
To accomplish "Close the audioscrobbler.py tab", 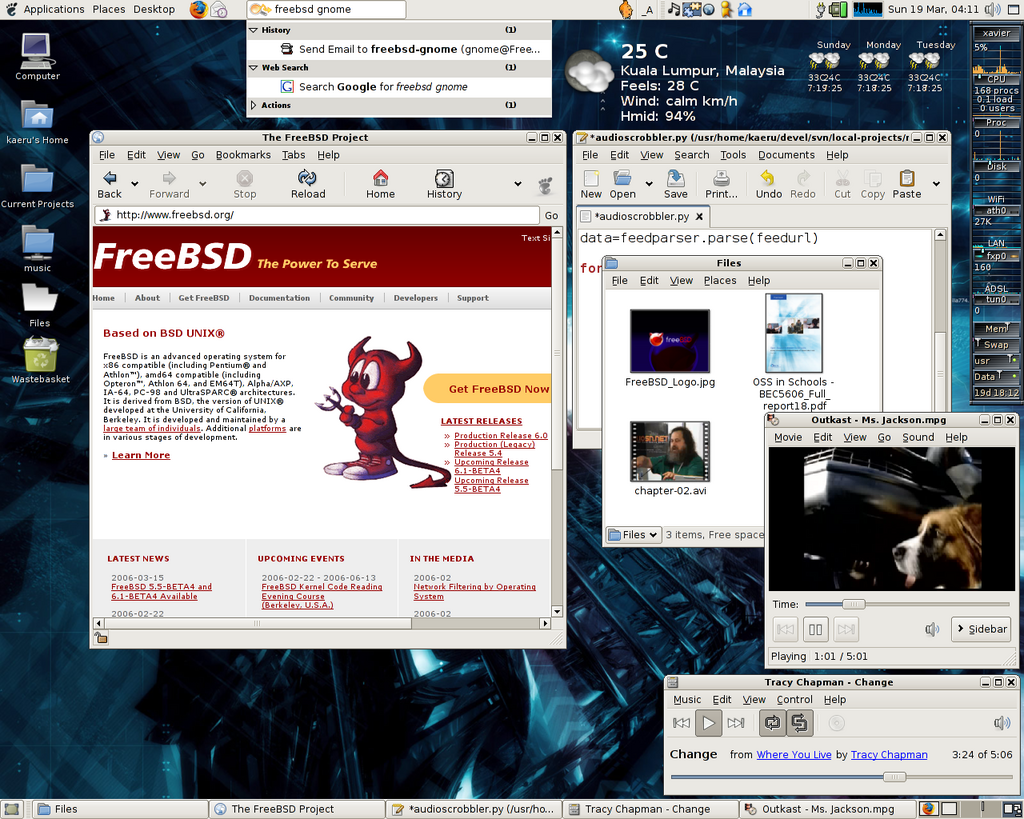I will click(699, 216).
